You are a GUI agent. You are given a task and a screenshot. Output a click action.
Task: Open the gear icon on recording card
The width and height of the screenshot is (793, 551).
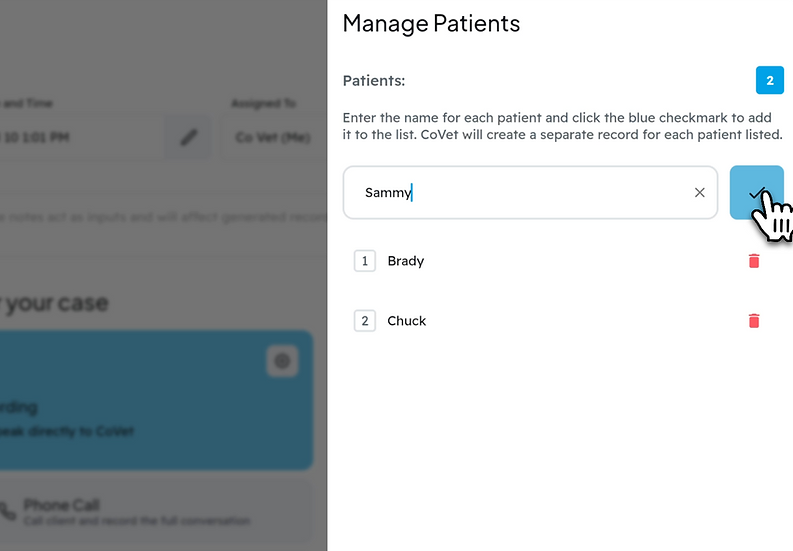tap(282, 361)
